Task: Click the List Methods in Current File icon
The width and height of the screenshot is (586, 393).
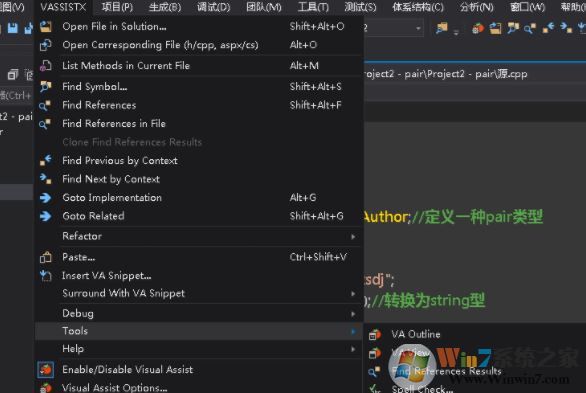Action: [46, 66]
